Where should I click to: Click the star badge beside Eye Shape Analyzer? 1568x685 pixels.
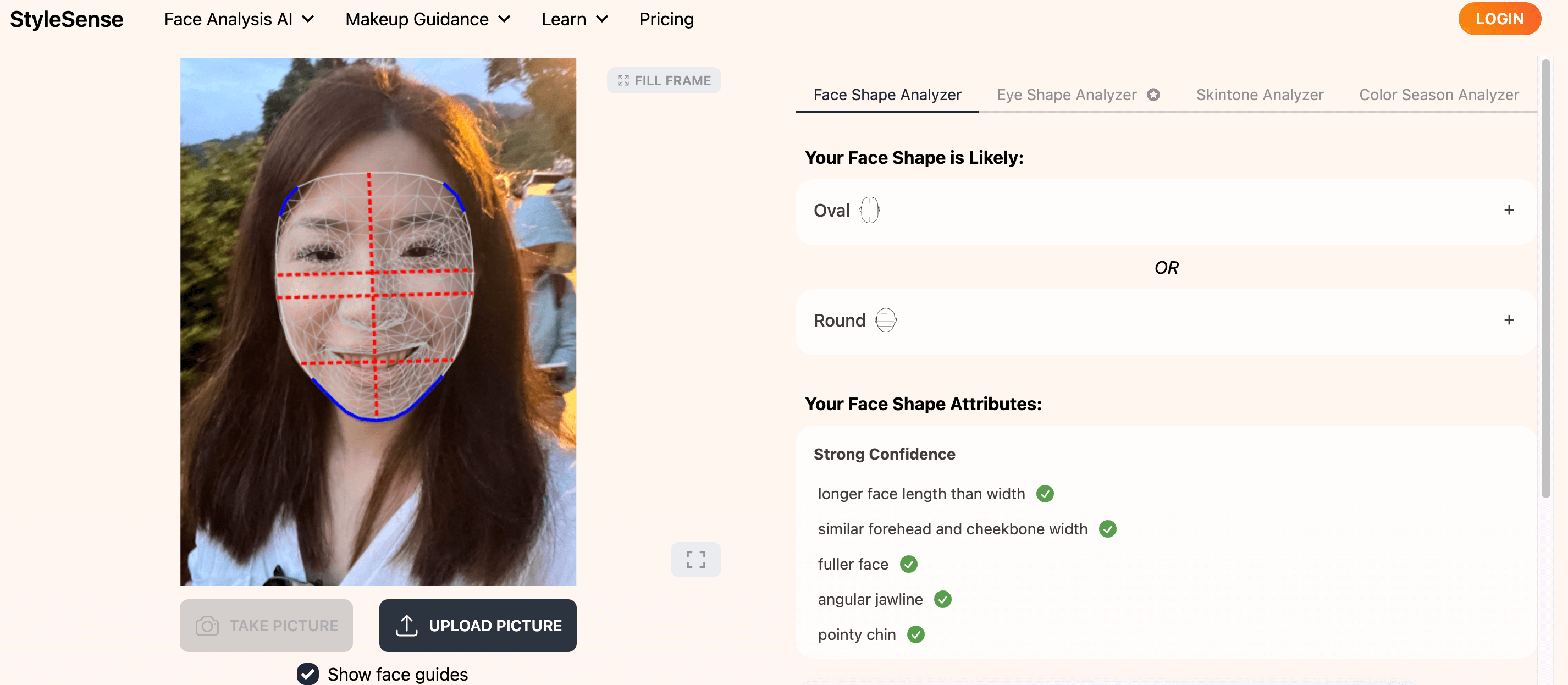point(1153,95)
